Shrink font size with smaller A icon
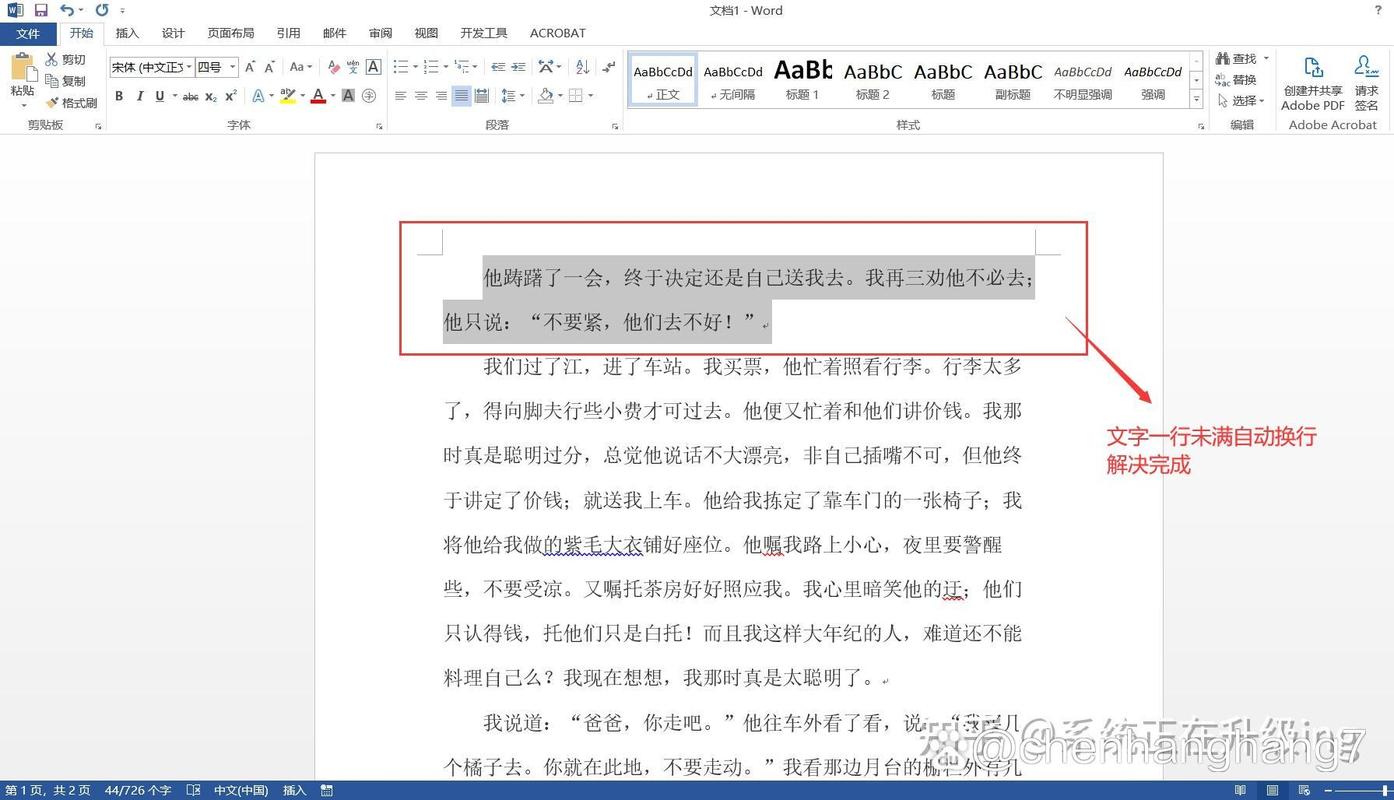This screenshot has height=800, width=1394. tap(269, 67)
